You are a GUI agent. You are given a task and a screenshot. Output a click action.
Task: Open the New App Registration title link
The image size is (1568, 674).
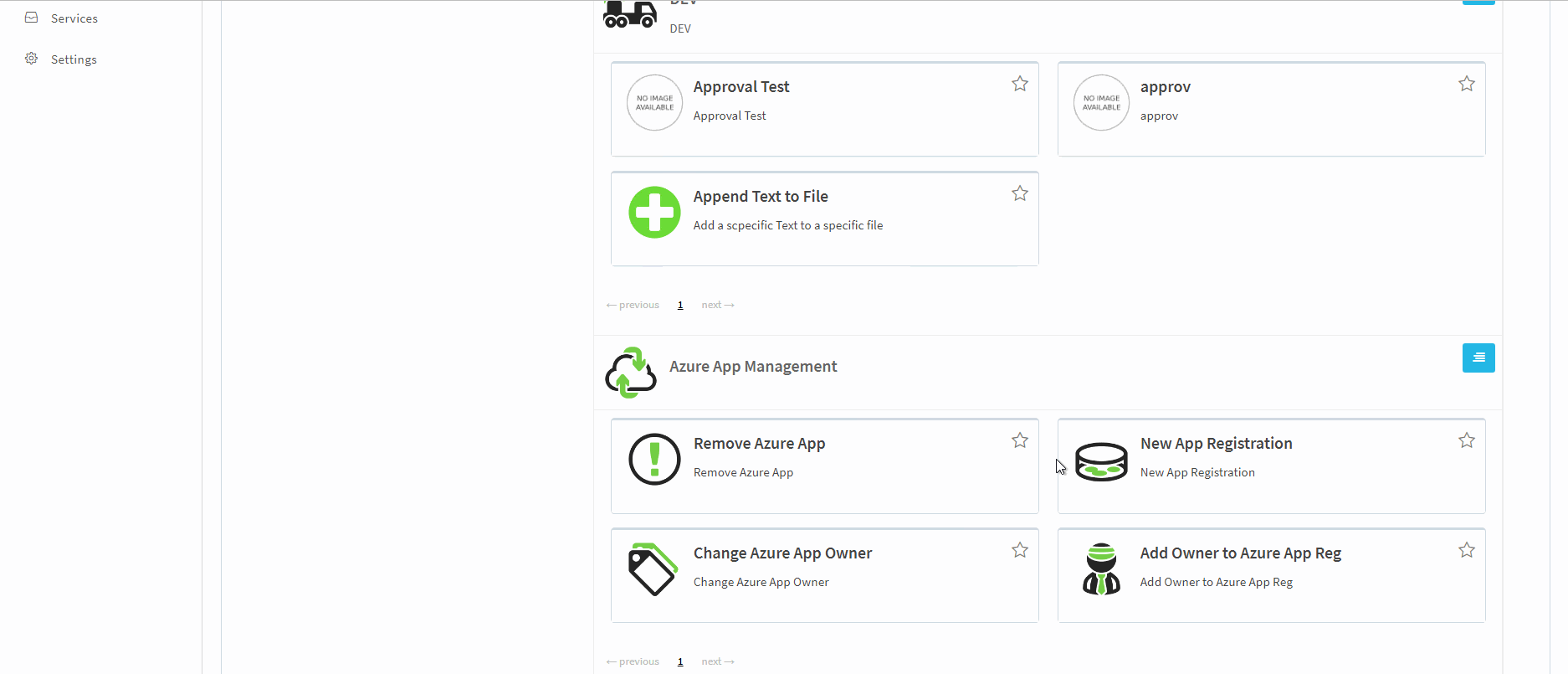coord(1216,444)
